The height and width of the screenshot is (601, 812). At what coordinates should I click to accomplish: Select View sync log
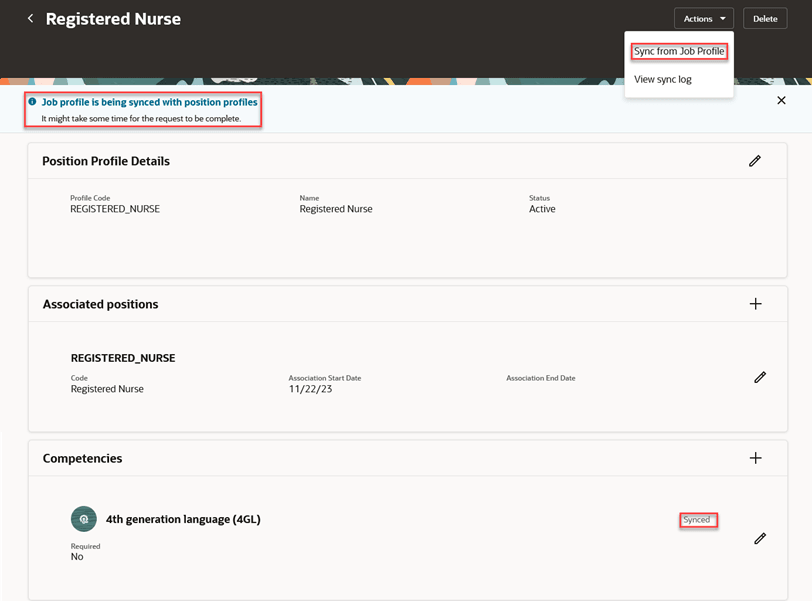(x=662, y=78)
